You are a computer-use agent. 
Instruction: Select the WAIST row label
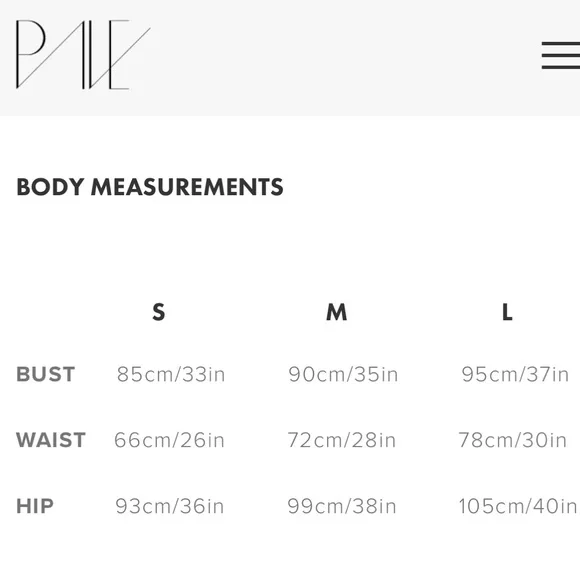(51, 440)
